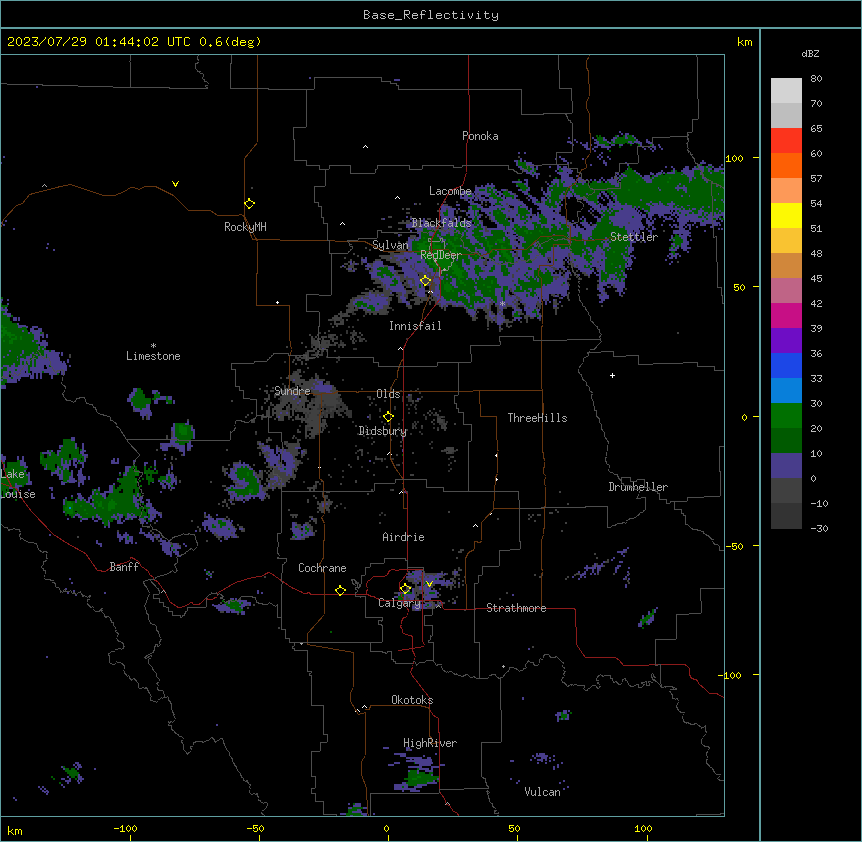Select the yellow diamond marker below Cochrane label

[340, 590]
